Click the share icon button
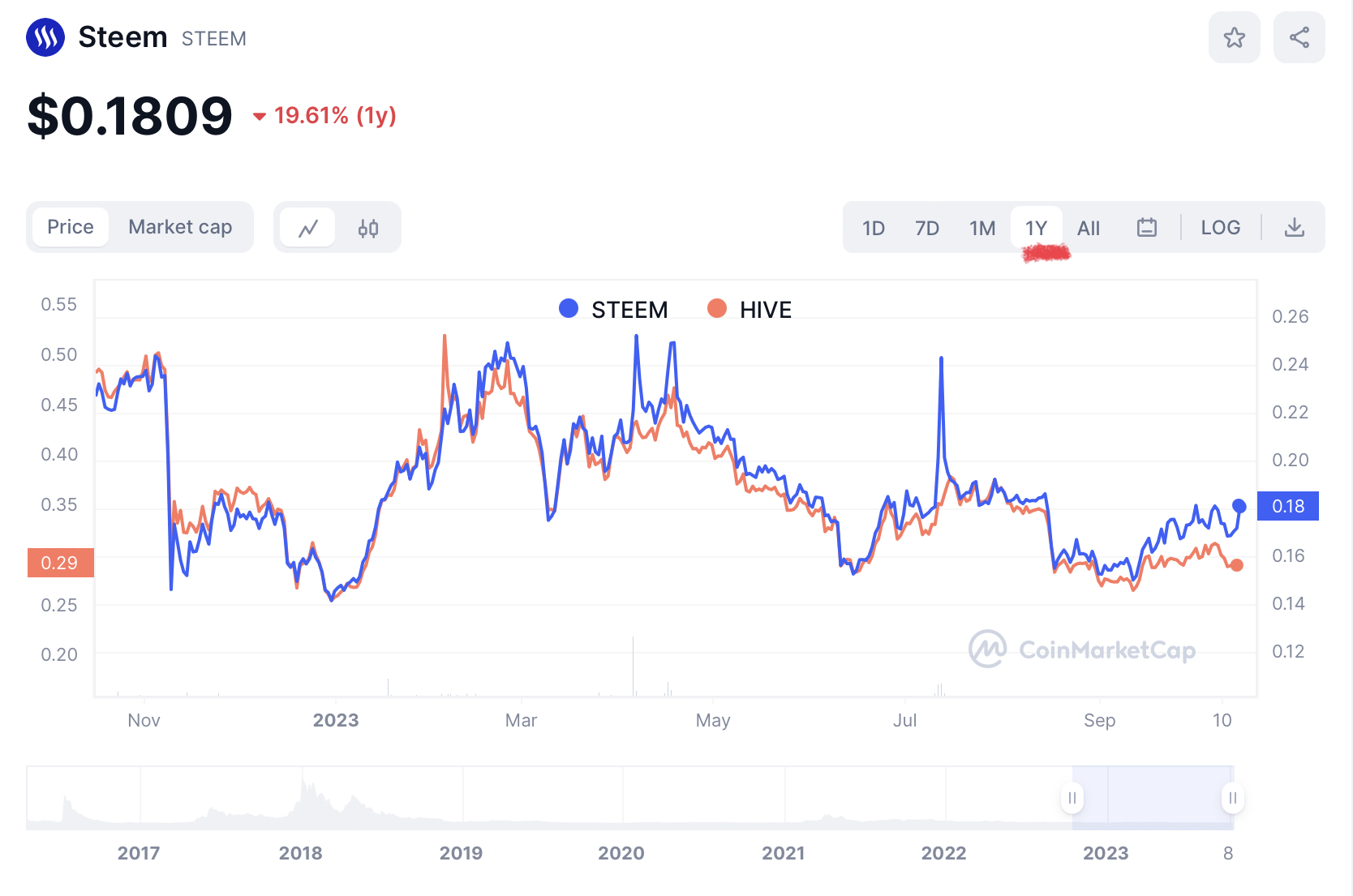Viewport: 1353px width, 896px height. click(x=1299, y=37)
